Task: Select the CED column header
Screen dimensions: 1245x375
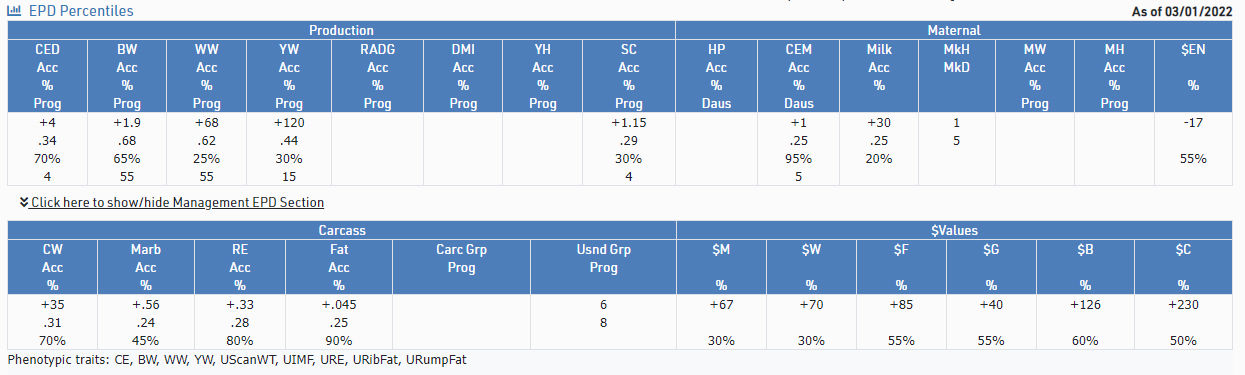Action: coord(47,76)
